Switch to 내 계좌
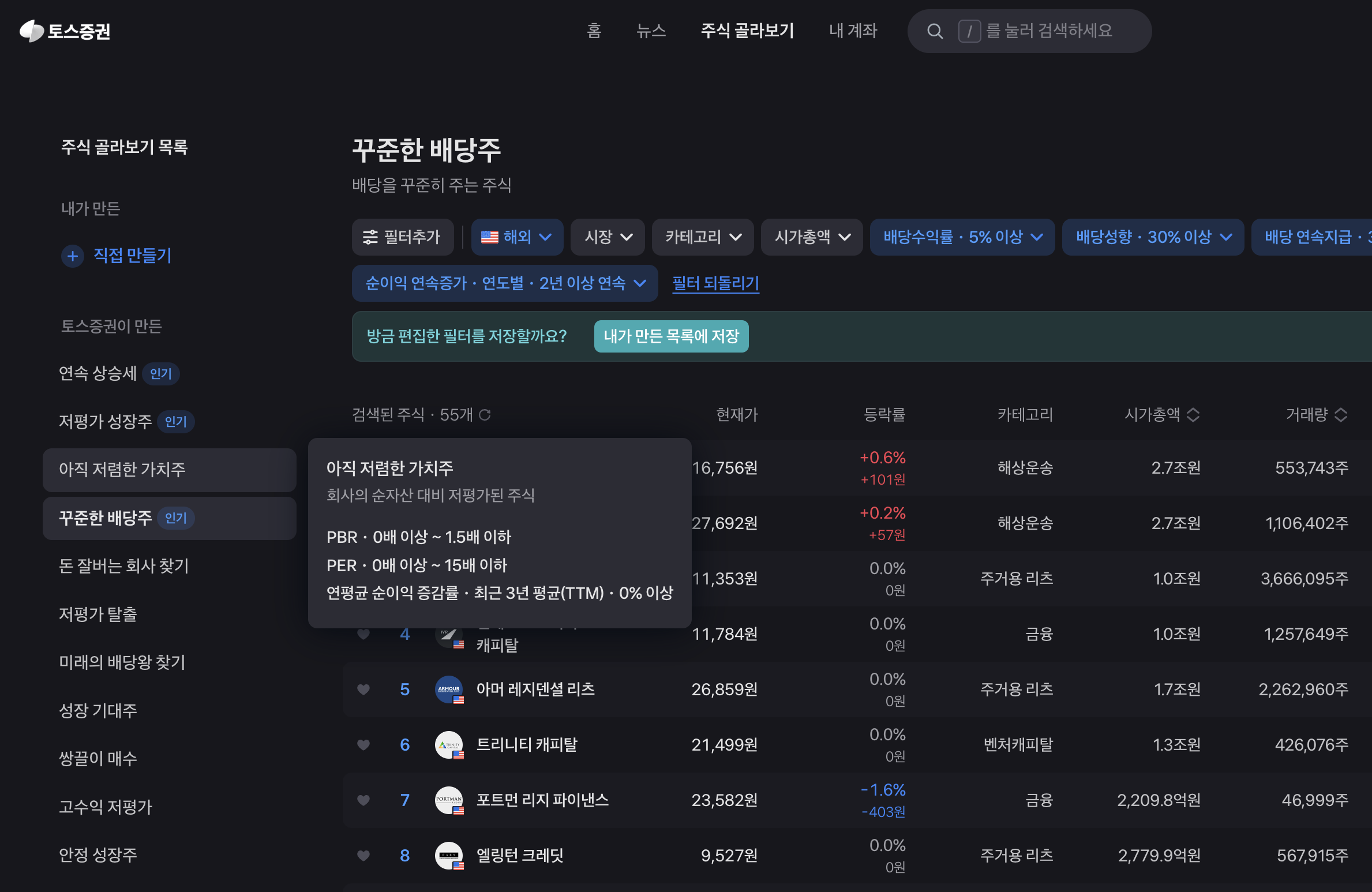Viewport: 1372px width, 892px height. (852, 31)
